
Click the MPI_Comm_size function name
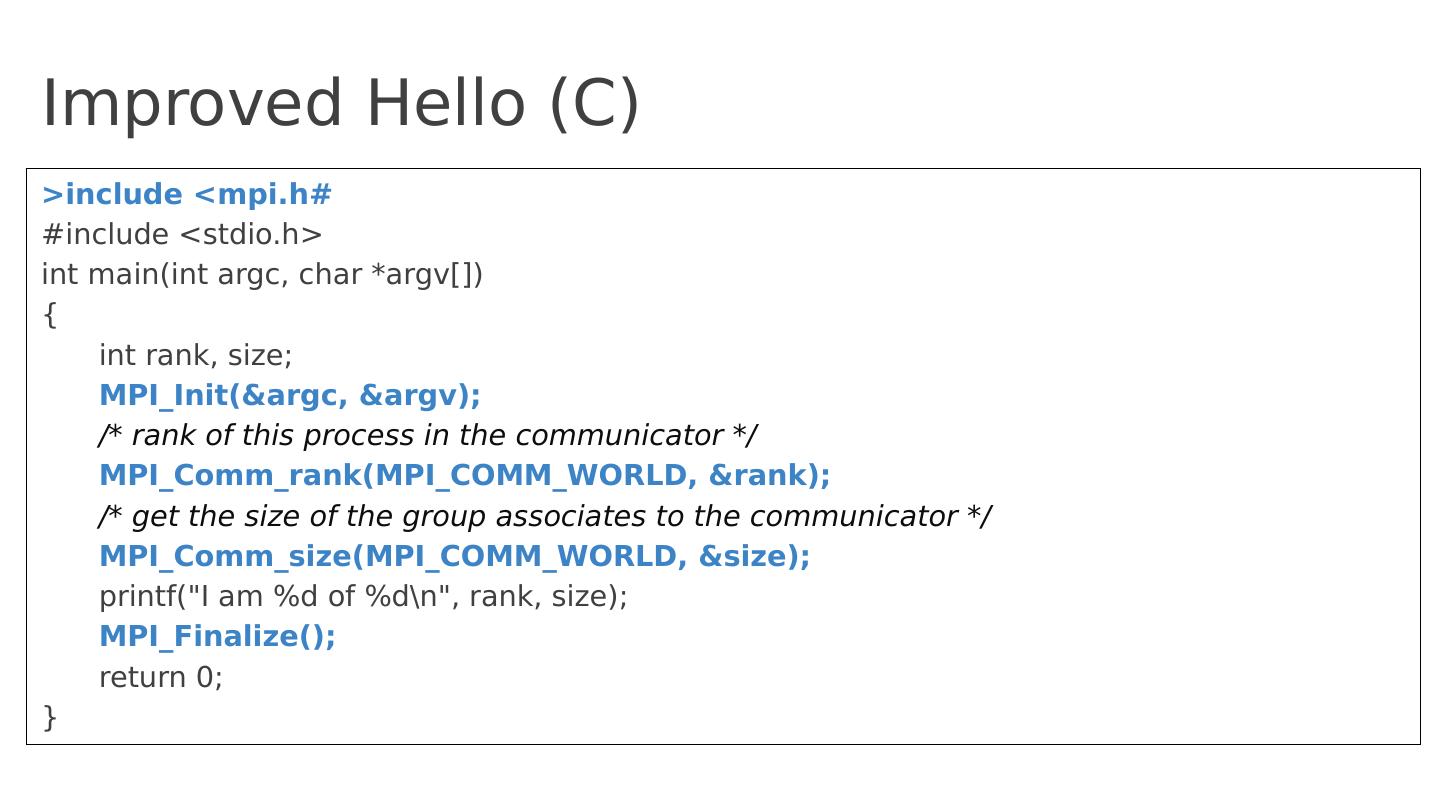point(224,556)
